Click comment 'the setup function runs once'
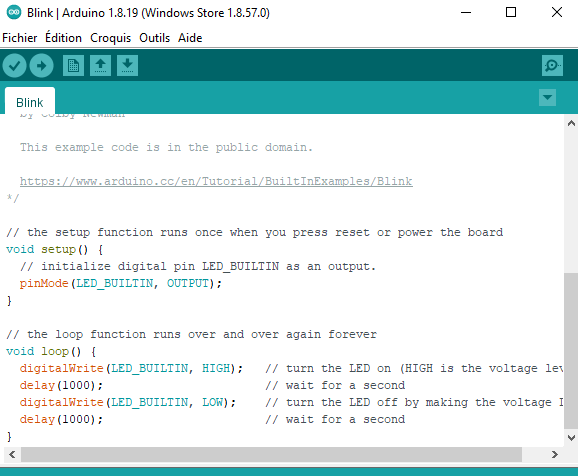The width and height of the screenshot is (578, 476). tap(125, 232)
